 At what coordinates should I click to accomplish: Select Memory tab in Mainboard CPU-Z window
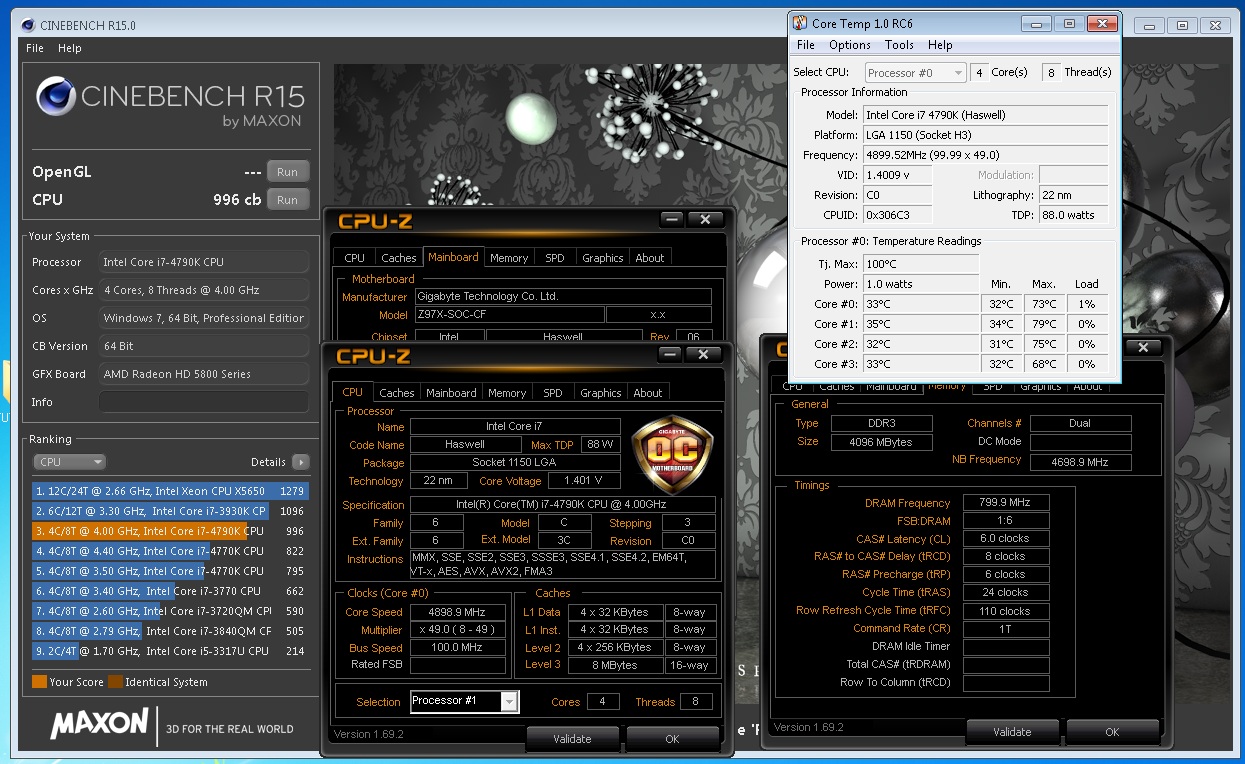coord(509,258)
